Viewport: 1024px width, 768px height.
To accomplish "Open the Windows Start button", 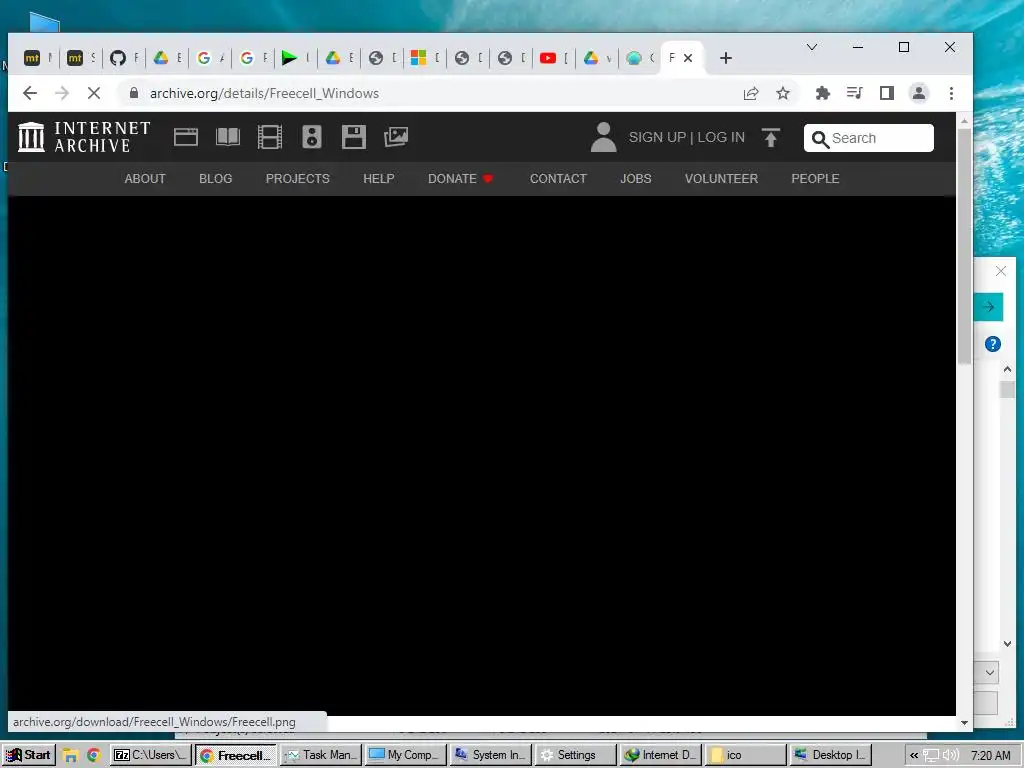I will click(29, 755).
